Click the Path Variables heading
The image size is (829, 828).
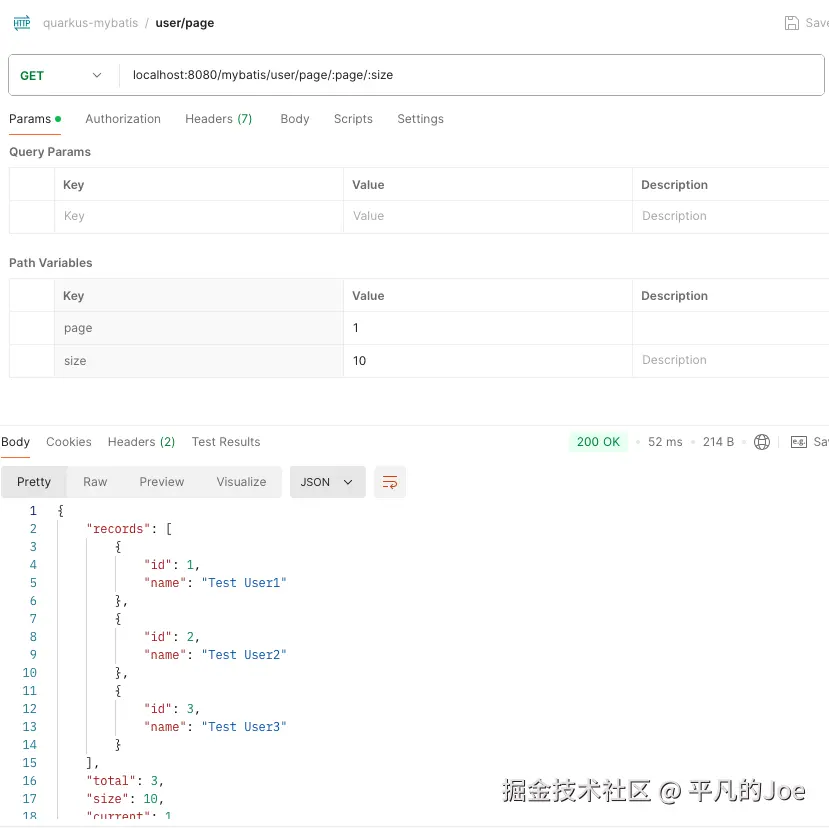(x=51, y=263)
